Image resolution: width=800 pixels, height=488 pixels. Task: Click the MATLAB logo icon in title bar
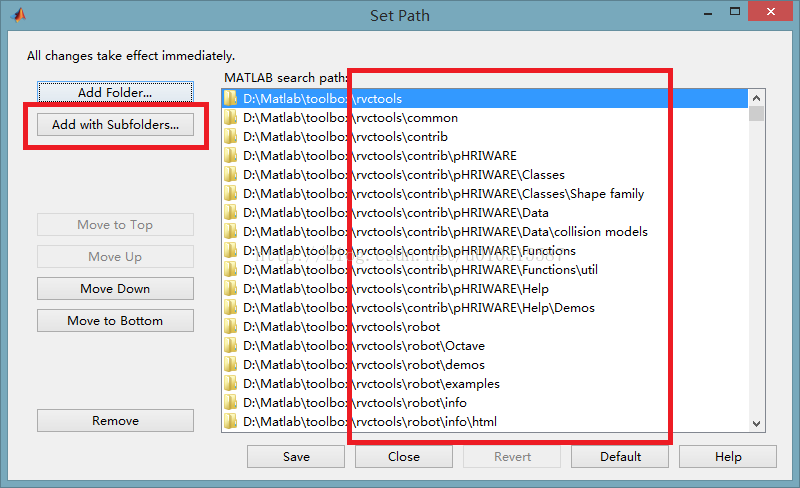point(18,15)
